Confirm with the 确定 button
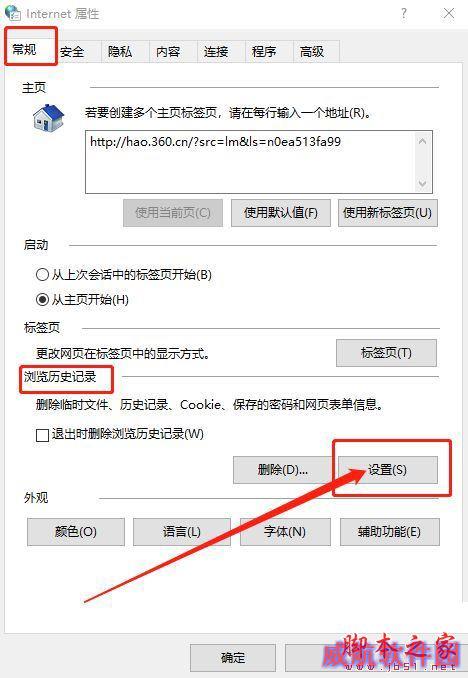This screenshot has width=468, height=678. click(x=233, y=658)
